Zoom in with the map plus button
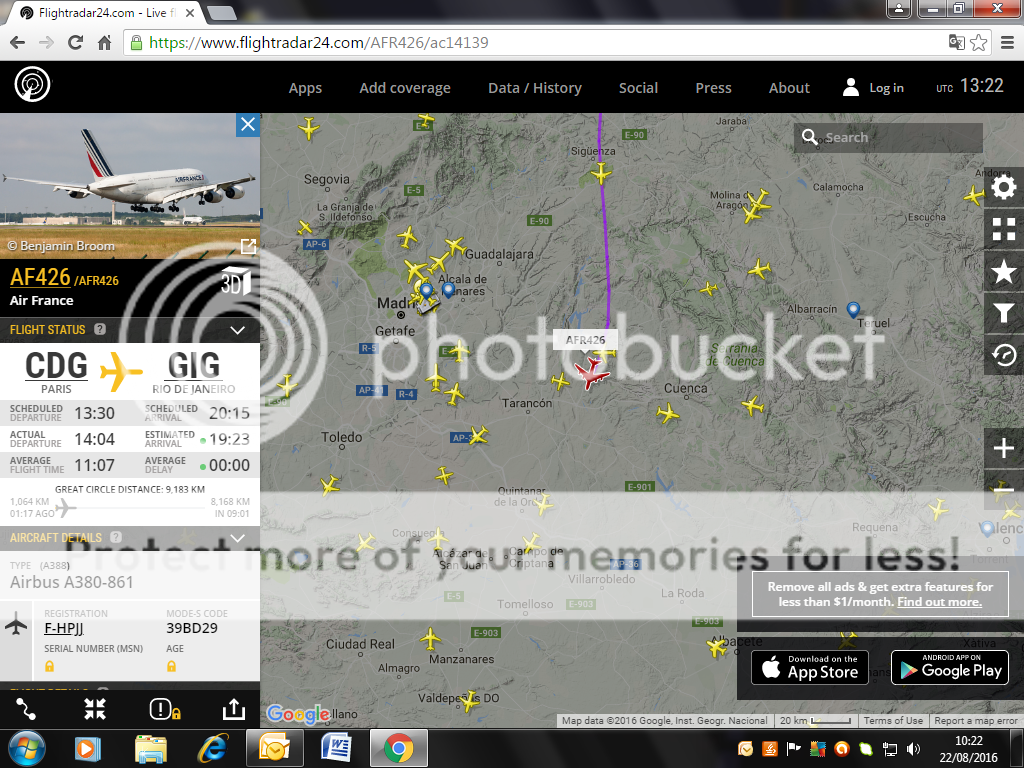Image resolution: width=1024 pixels, height=768 pixels. tap(1004, 449)
